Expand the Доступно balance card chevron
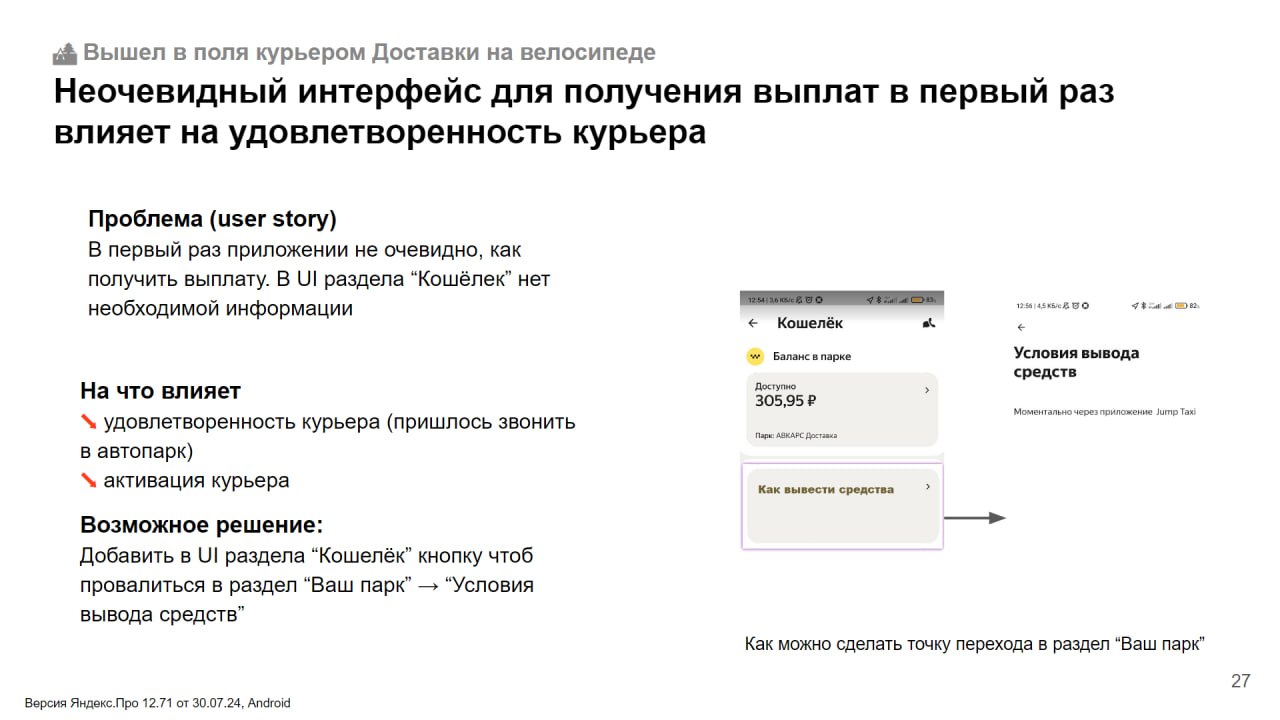Screen dimensions: 1280x720 click(927, 390)
